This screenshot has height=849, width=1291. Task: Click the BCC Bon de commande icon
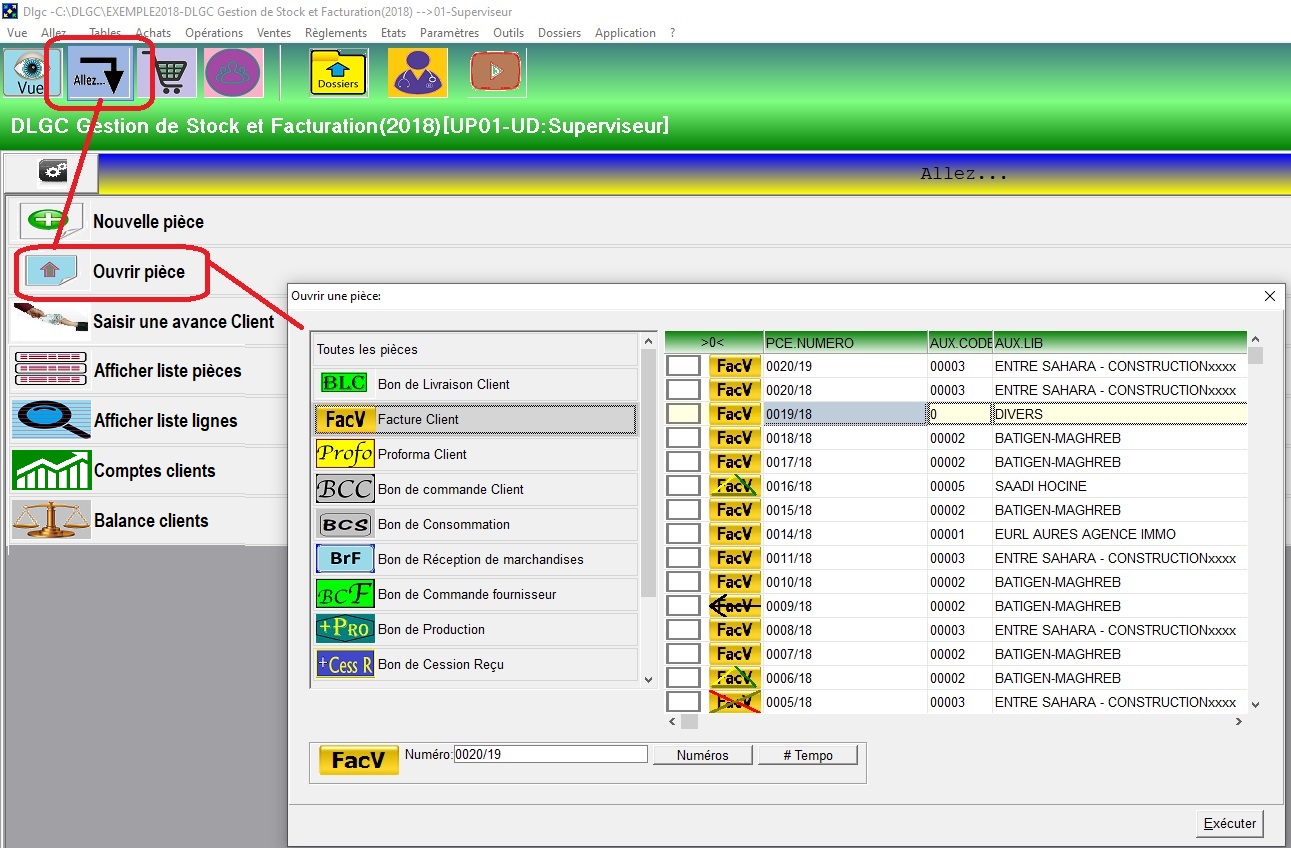[345, 489]
